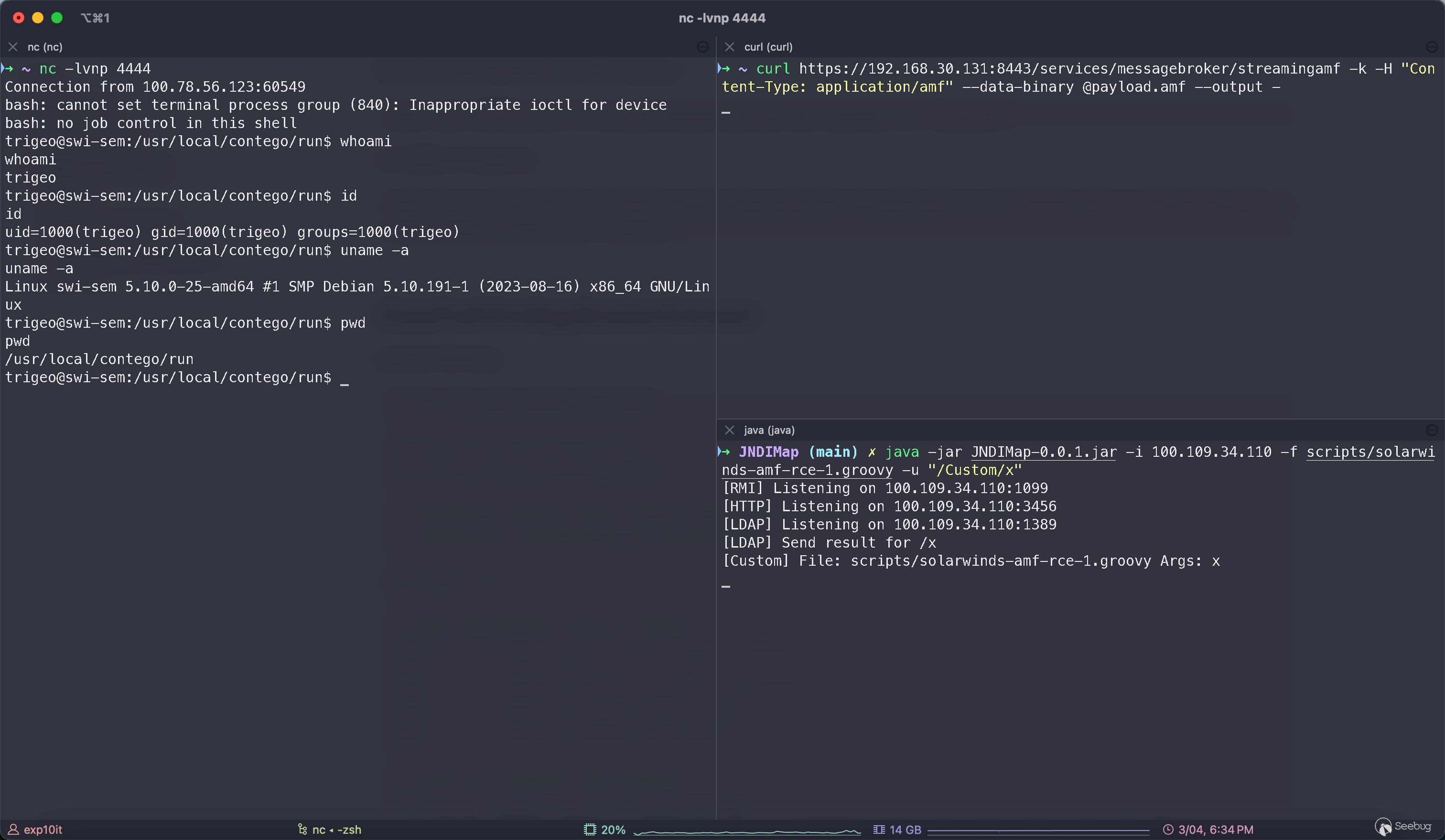Click the Seebug logo in the corner
1445x840 pixels.
1402,827
